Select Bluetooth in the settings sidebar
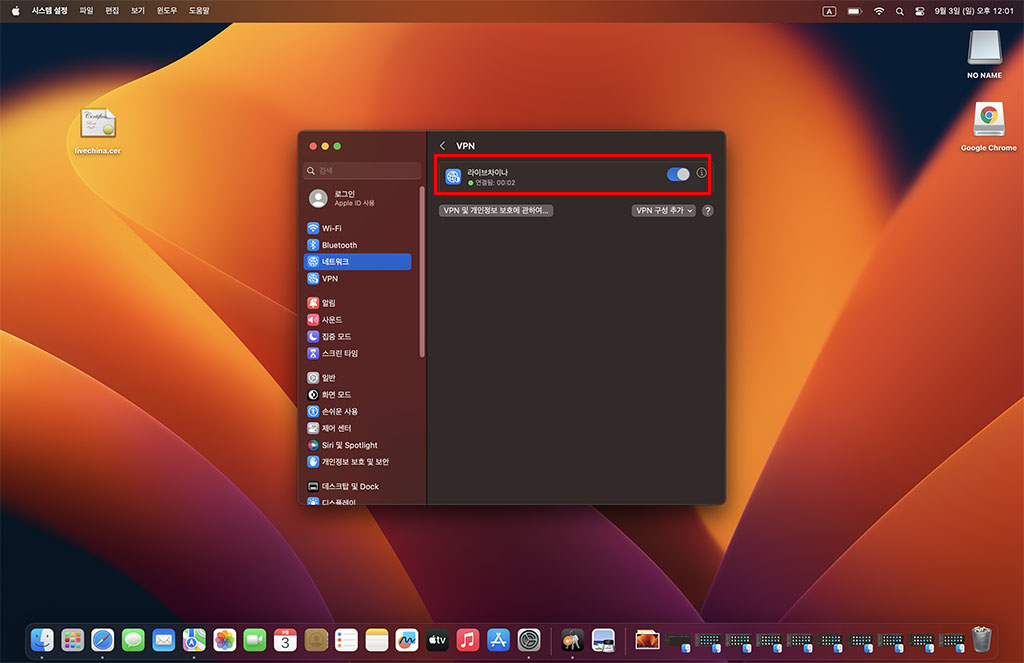The width and height of the screenshot is (1024, 663). coord(358,245)
